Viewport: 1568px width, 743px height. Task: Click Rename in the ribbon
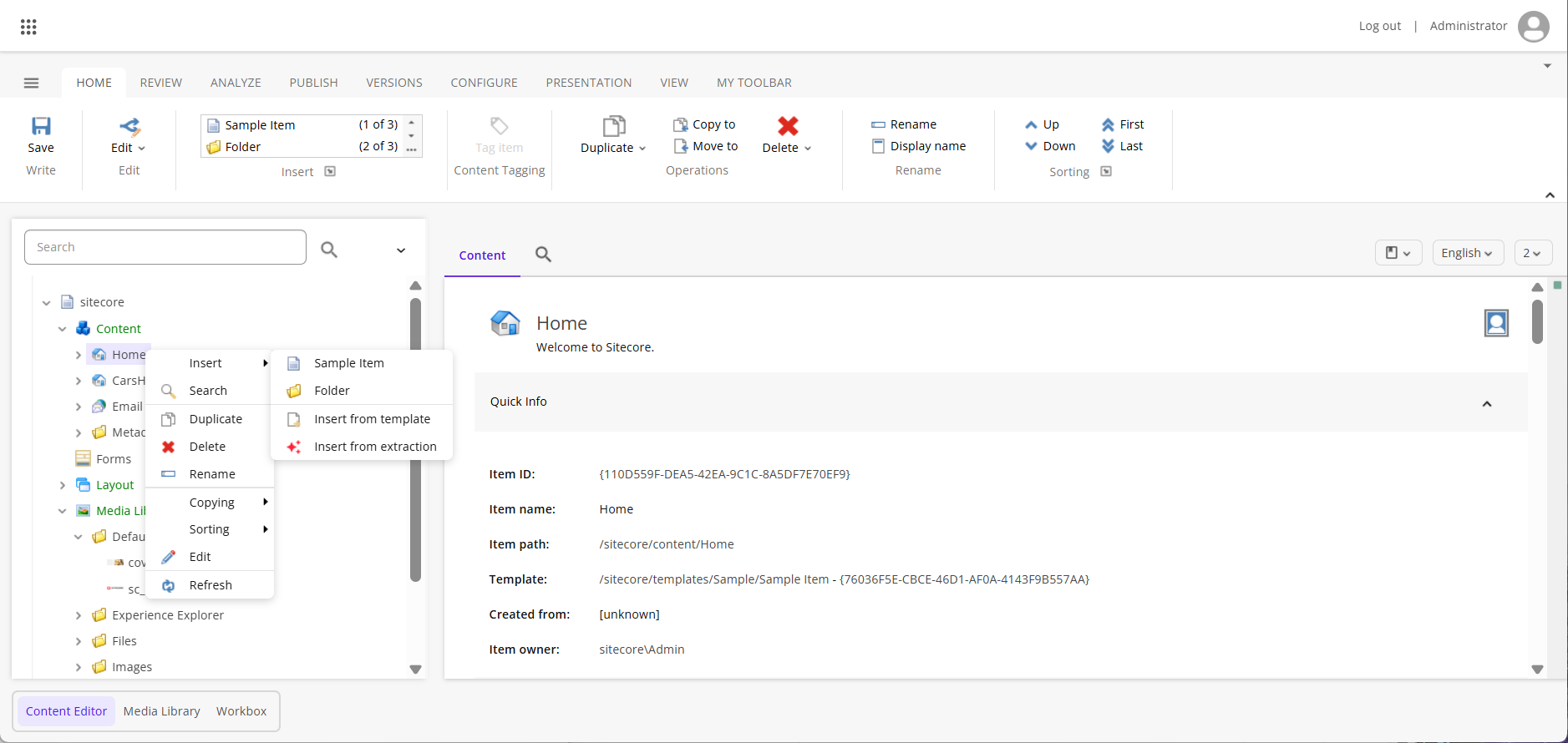click(x=903, y=124)
